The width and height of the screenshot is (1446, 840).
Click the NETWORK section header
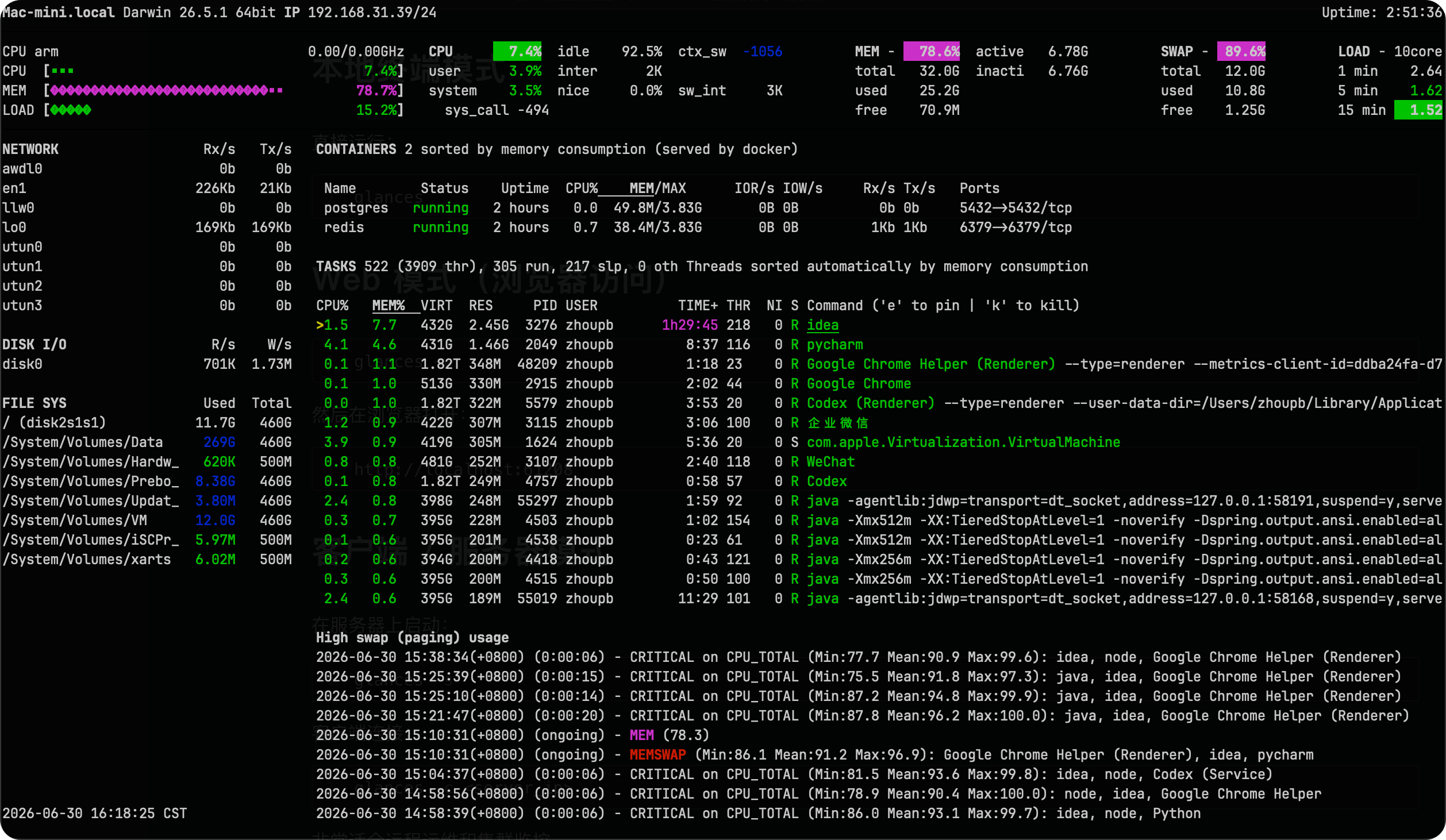point(30,149)
